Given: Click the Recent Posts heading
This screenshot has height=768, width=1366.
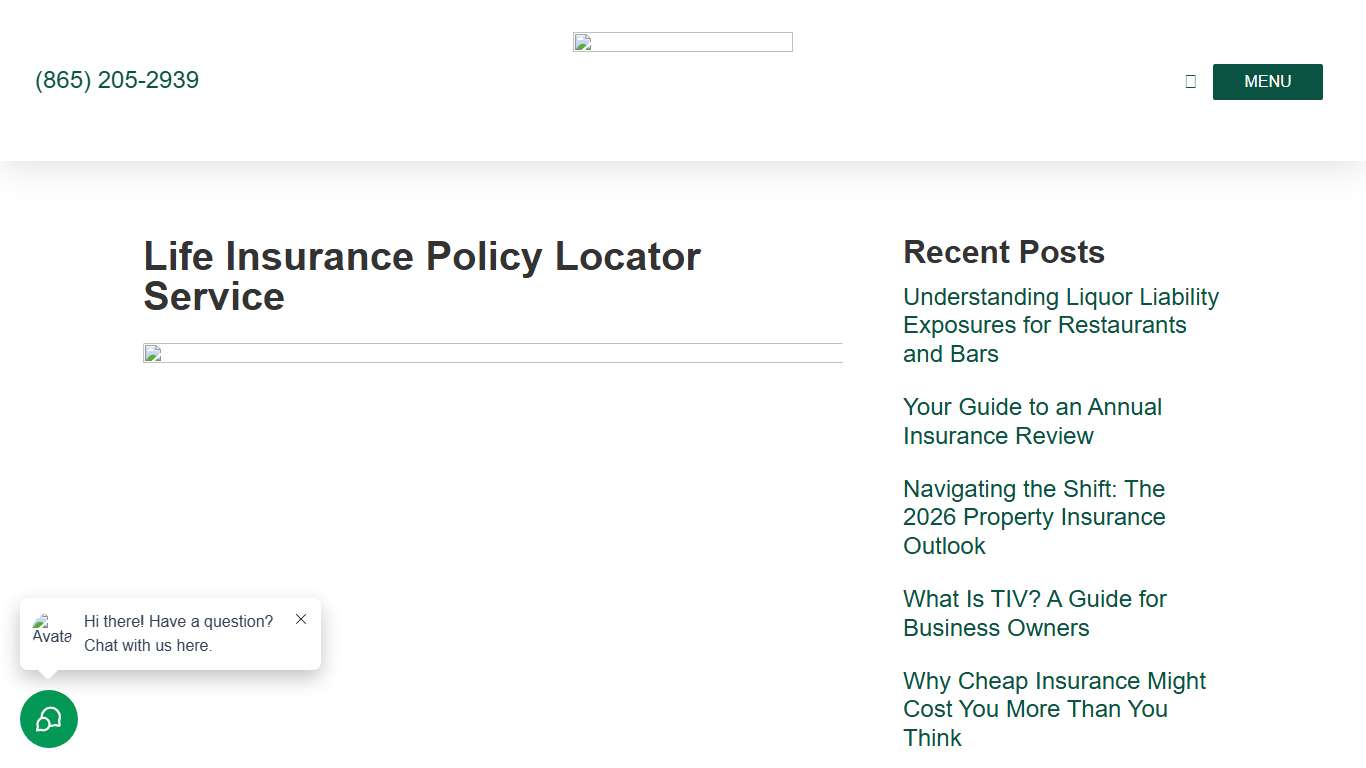Looking at the screenshot, I should (x=1003, y=252).
